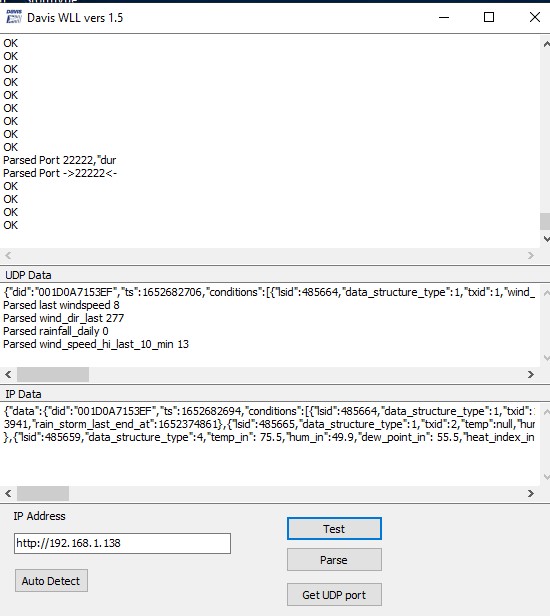Maximize the Davis WLL window
This screenshot has height=616, width=550.
489,17
